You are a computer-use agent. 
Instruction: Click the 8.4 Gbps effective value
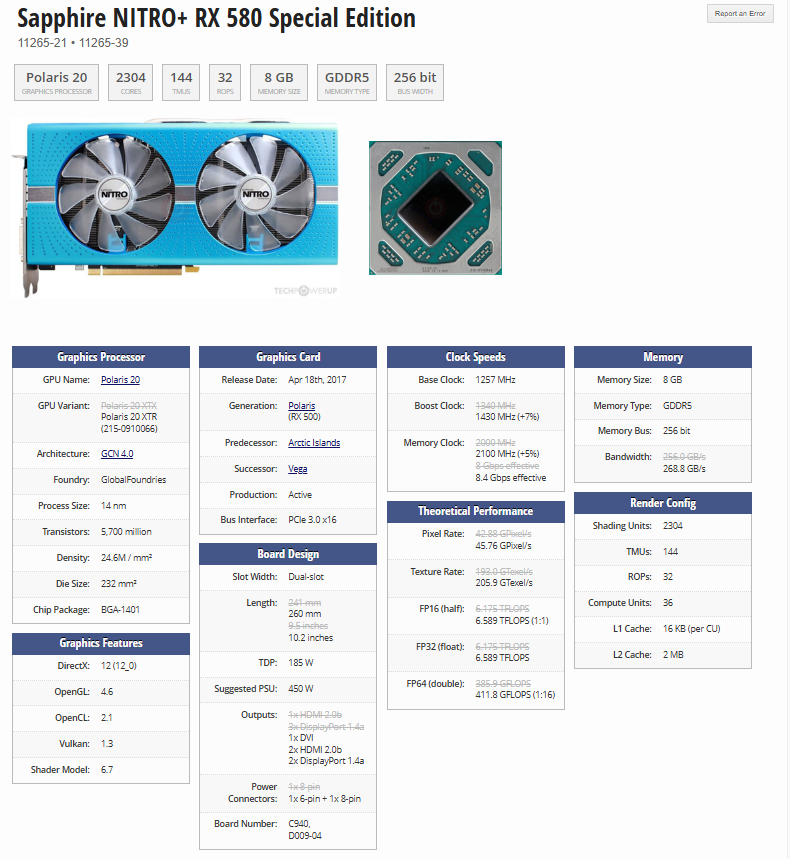[x=511, y=478]
